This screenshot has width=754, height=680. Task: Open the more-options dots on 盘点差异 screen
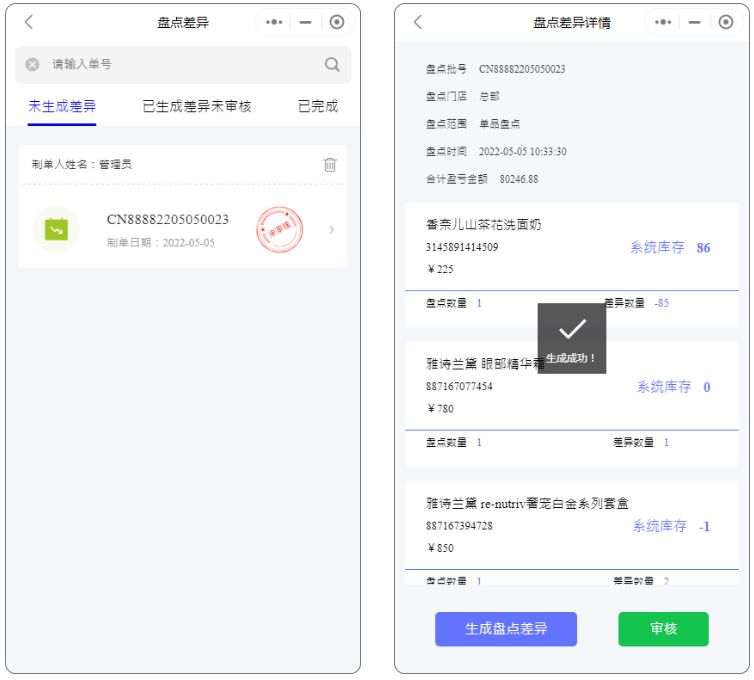point(274,22)
